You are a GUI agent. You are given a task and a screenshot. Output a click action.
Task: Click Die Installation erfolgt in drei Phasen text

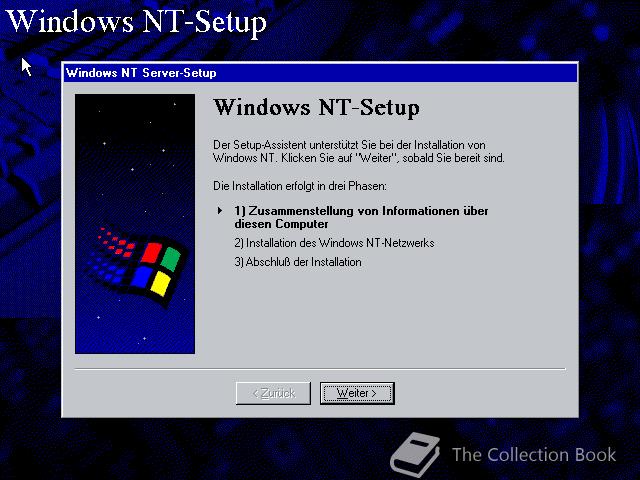(300, 186)
